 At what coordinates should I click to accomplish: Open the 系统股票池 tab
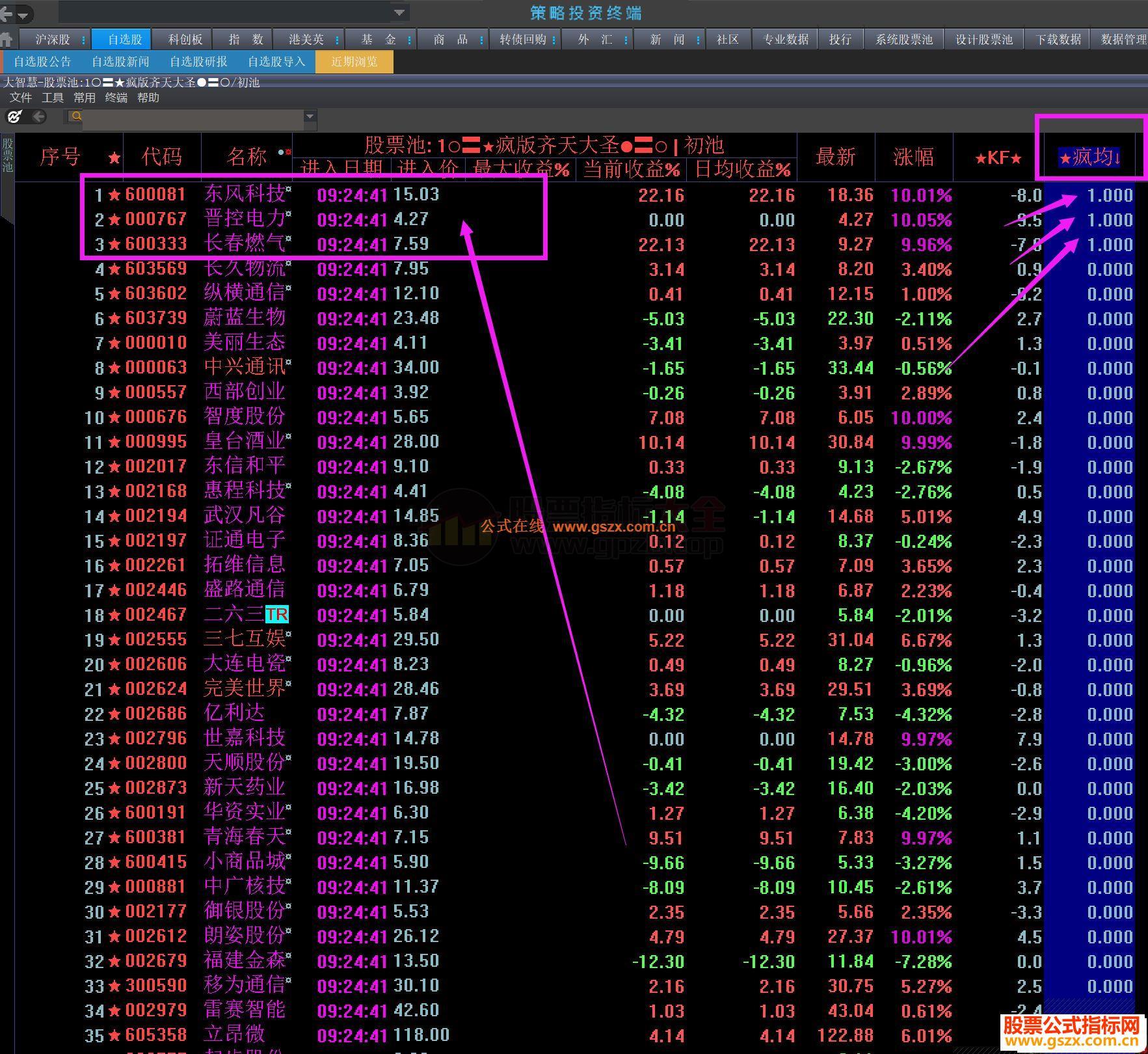tap(903, 40)
